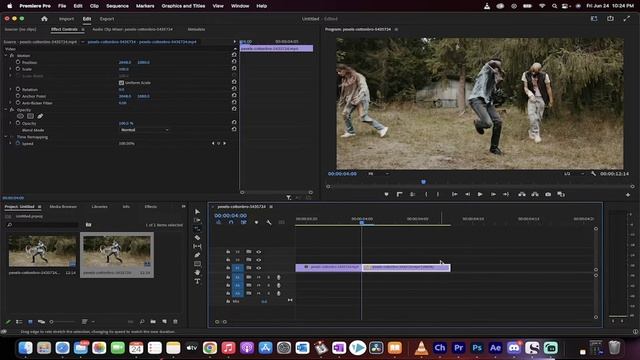Switch to the Audio Clip Mixer tab

(132, 29)
